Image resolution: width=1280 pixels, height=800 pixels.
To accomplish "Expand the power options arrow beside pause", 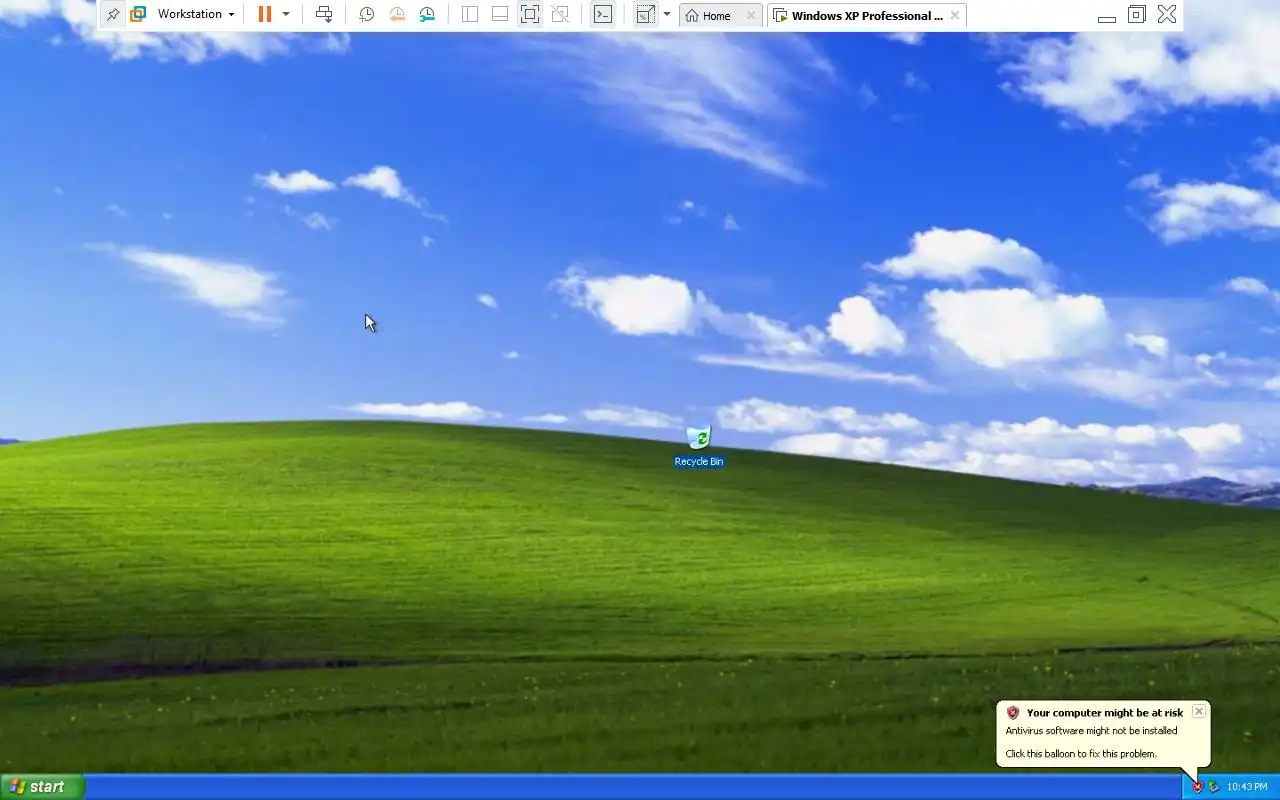I will click(286, 14).
